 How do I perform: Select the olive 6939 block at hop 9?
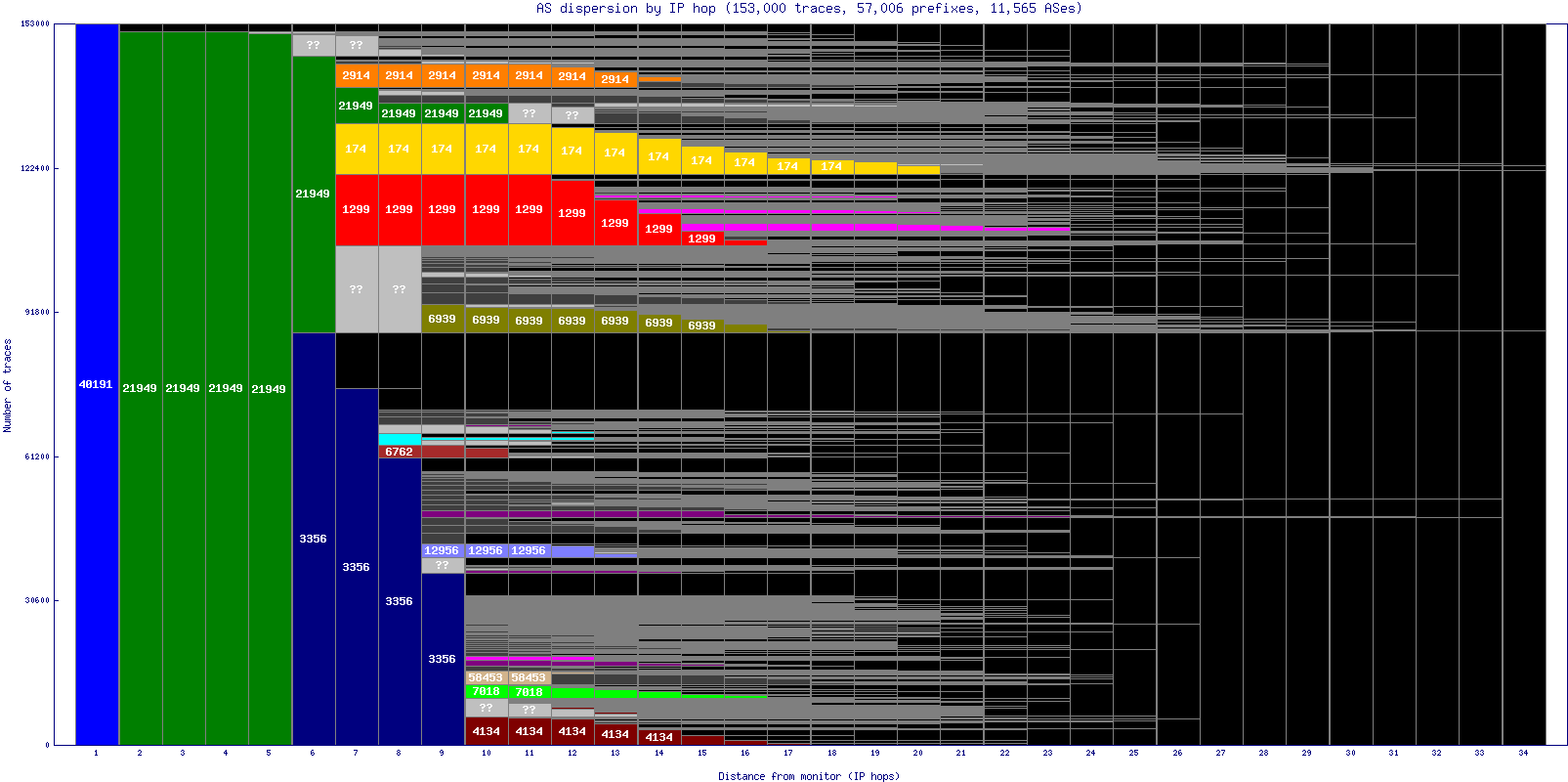(x=443, y=319)
